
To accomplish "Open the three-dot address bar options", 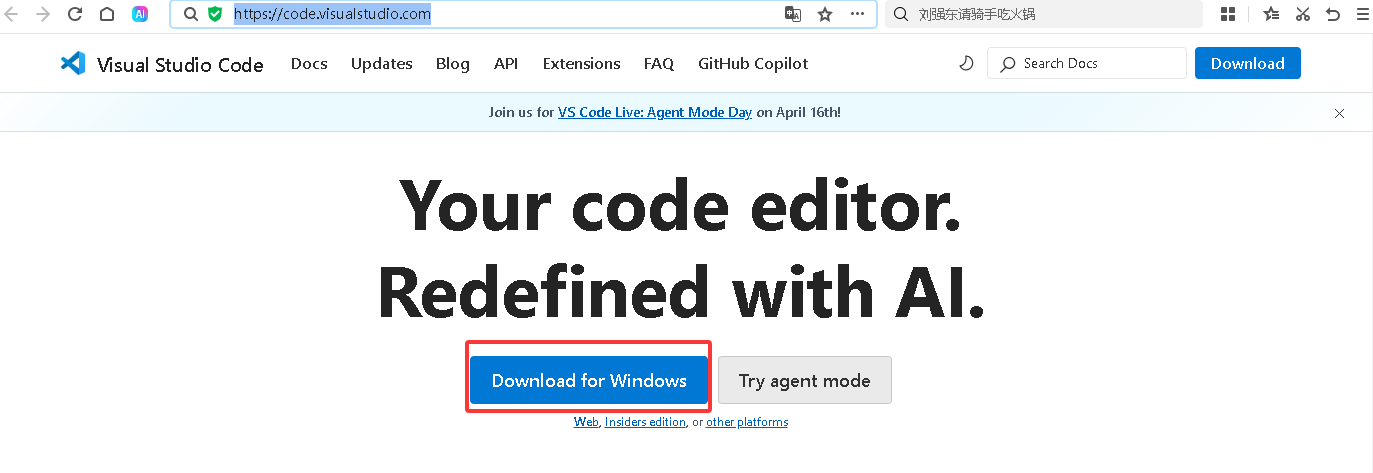I will [857, 14].
